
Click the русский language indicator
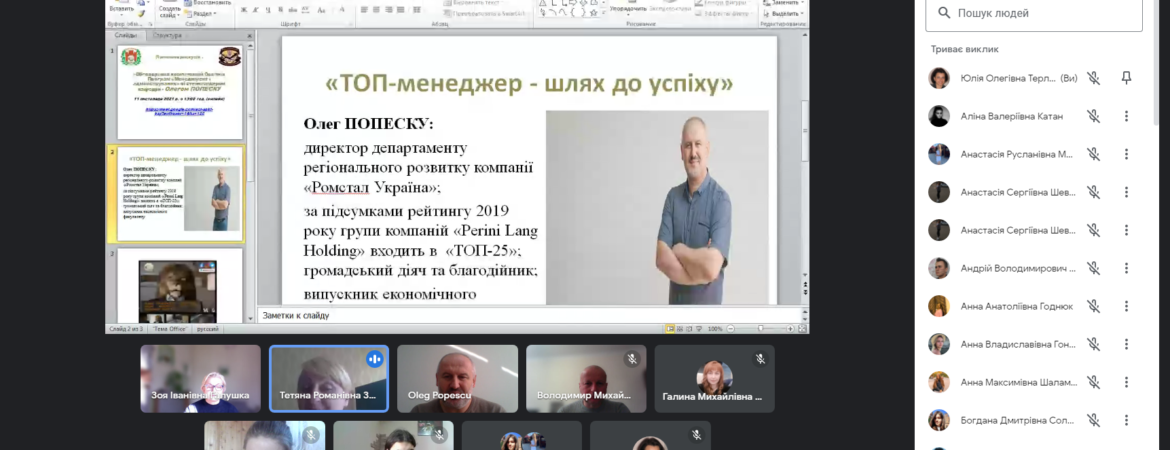207,328
